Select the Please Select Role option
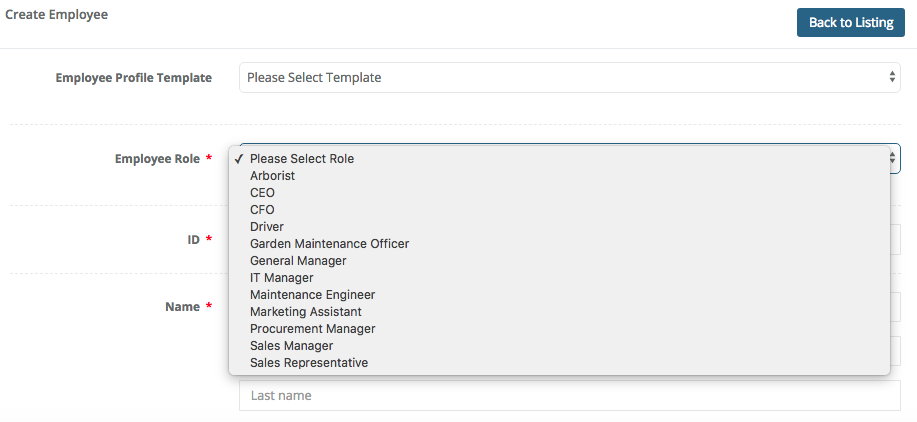The height and width of the screenshot is (422, 917). pyautogui.click(x=302, y=158)
